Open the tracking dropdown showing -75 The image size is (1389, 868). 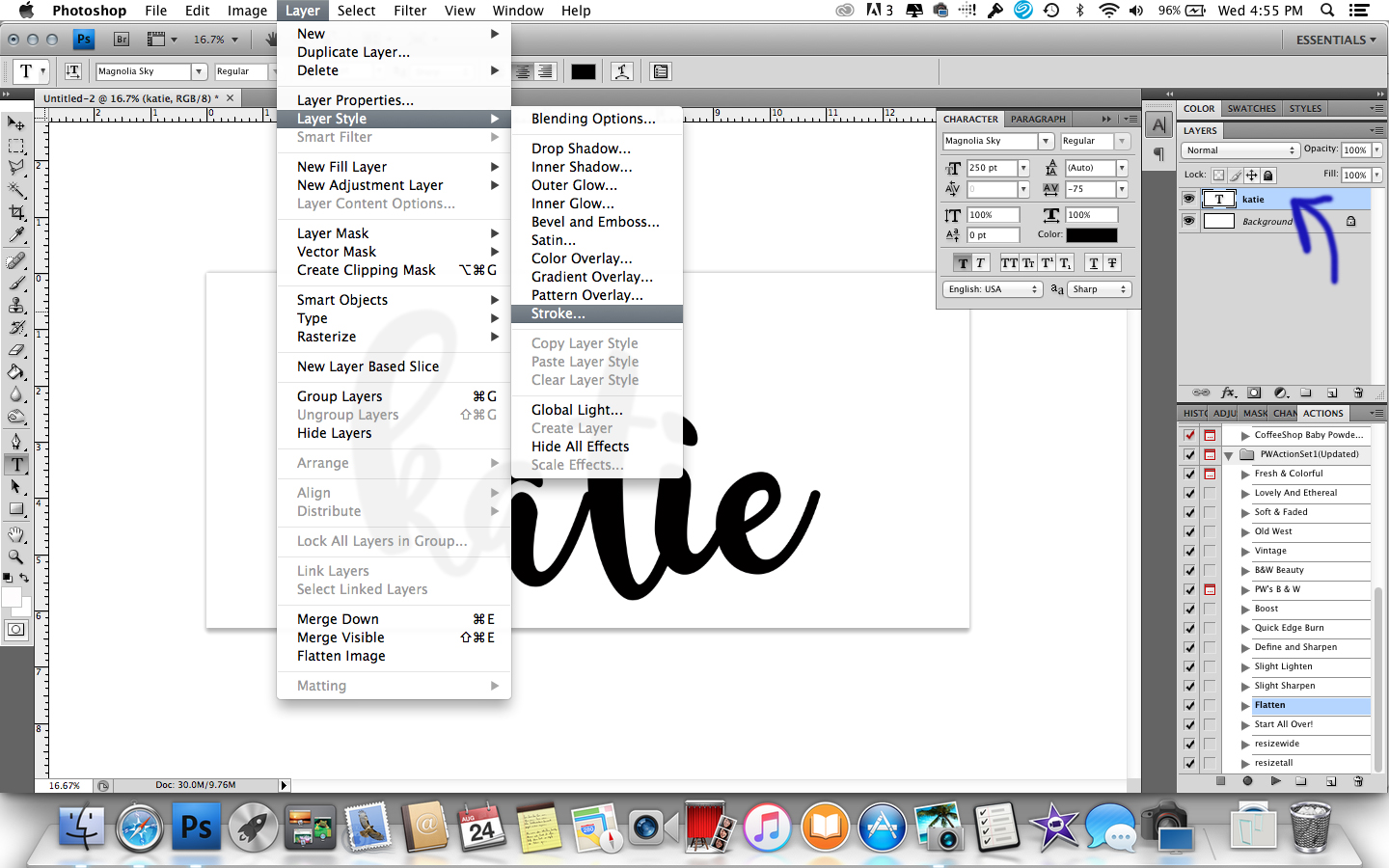click(x=1122, y=189)
